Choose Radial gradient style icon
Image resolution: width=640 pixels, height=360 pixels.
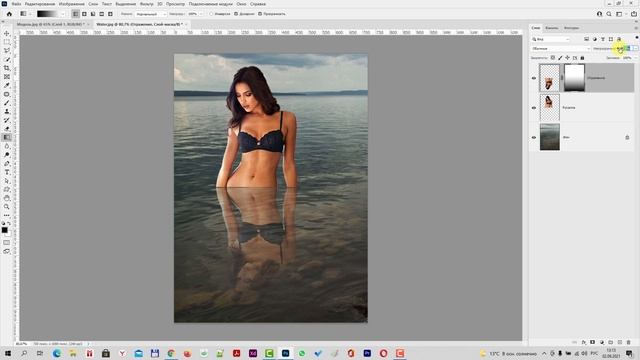(84, 14)
